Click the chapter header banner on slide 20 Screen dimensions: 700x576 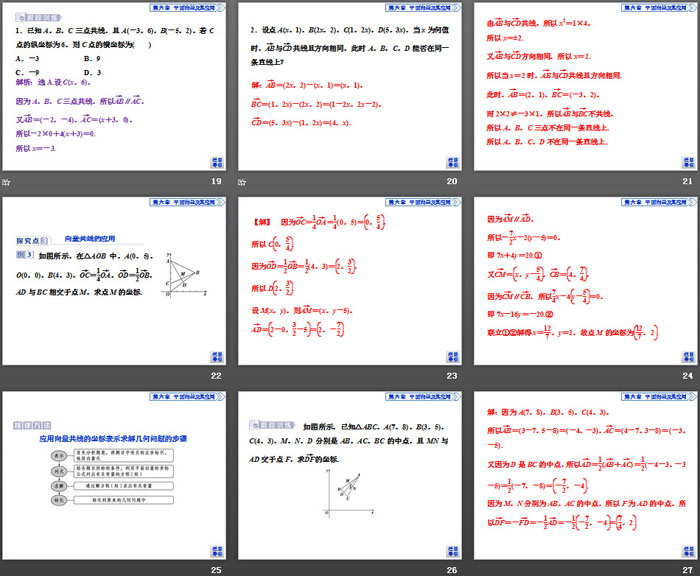(423, 8)
